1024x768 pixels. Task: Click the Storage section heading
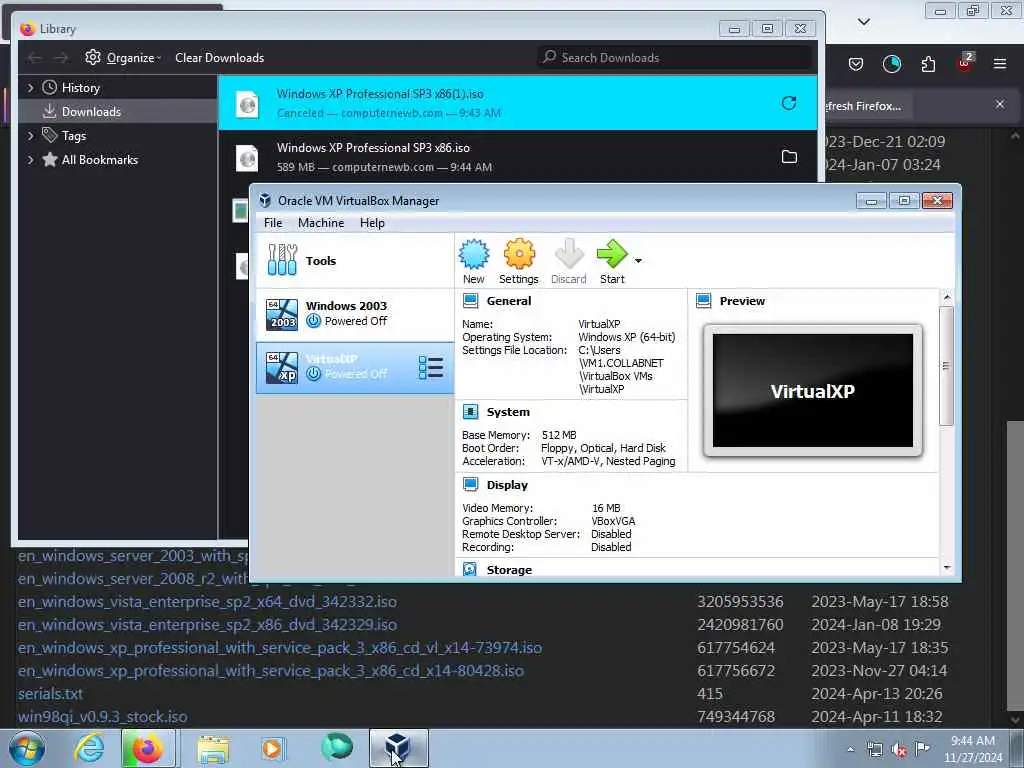point(509,570)
